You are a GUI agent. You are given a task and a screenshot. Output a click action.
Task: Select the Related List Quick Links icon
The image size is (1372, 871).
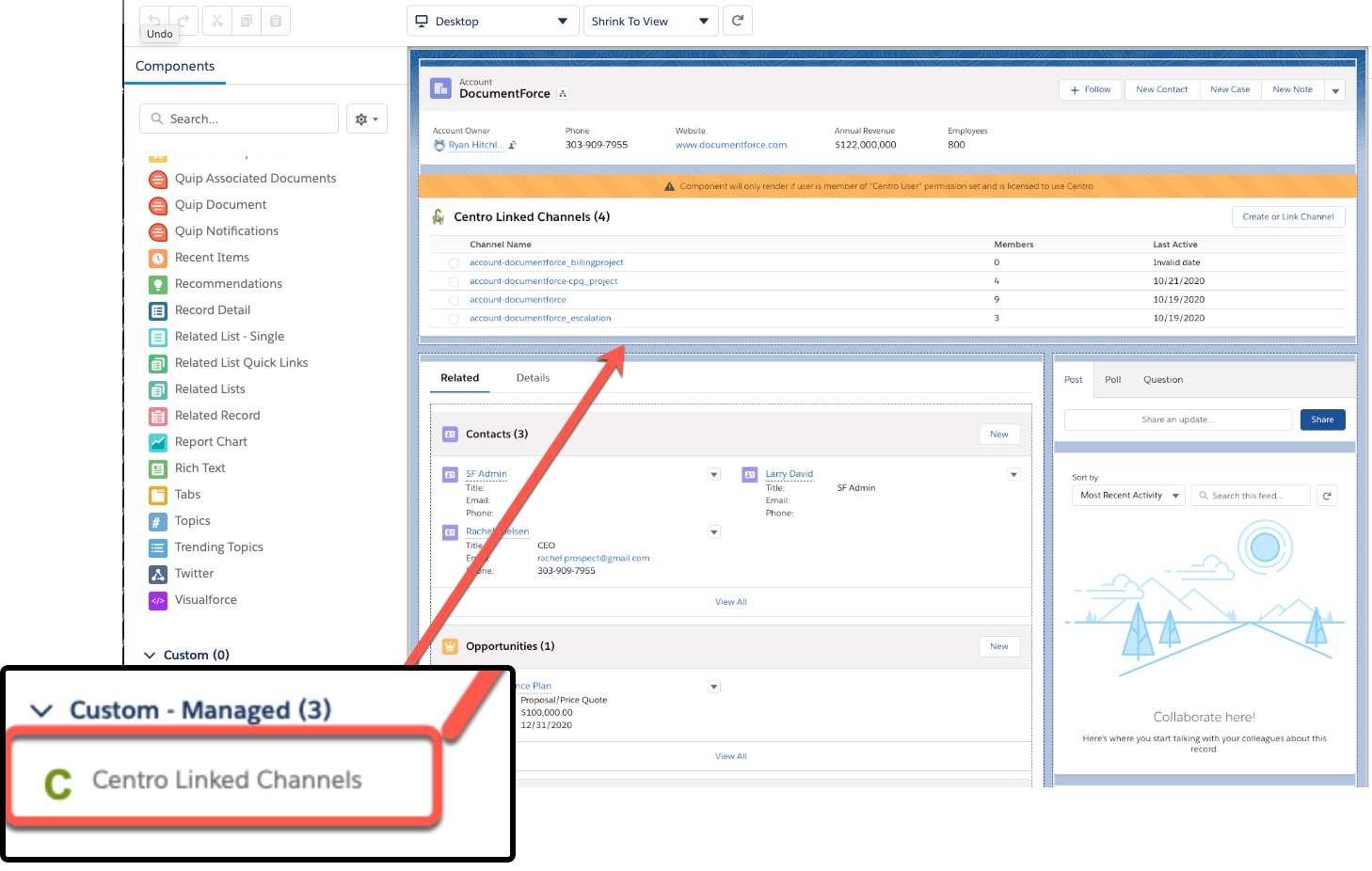click(158, 363)
